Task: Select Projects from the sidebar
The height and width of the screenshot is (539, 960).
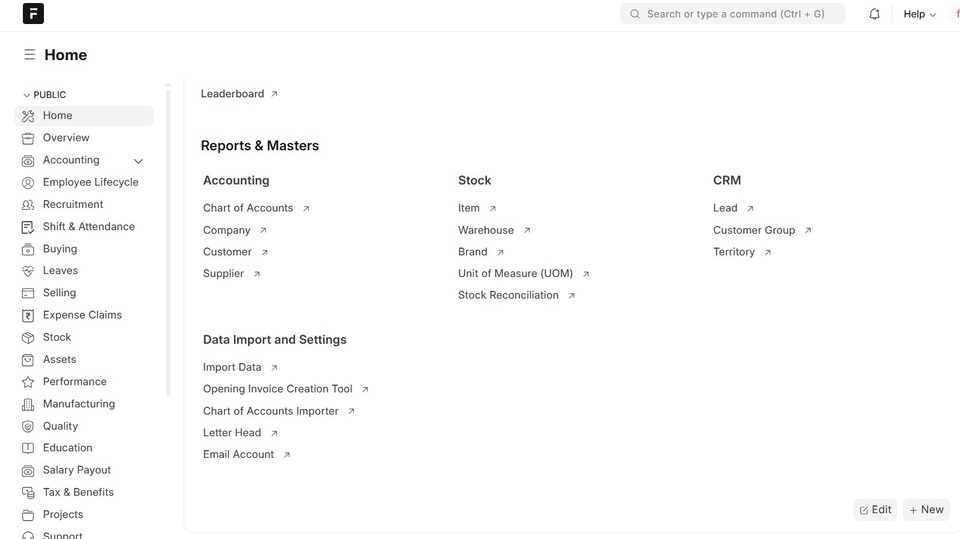Action: [62, 514]
